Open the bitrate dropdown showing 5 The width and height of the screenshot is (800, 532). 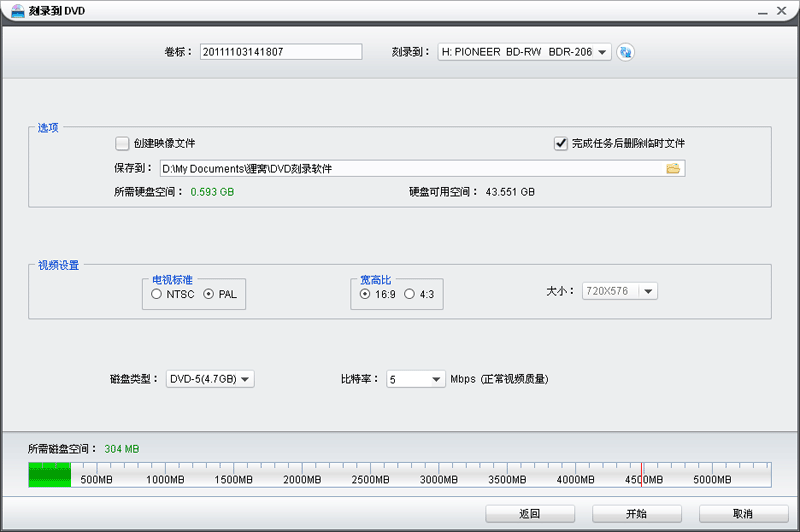pyautogui.click(x=416, y=379)
